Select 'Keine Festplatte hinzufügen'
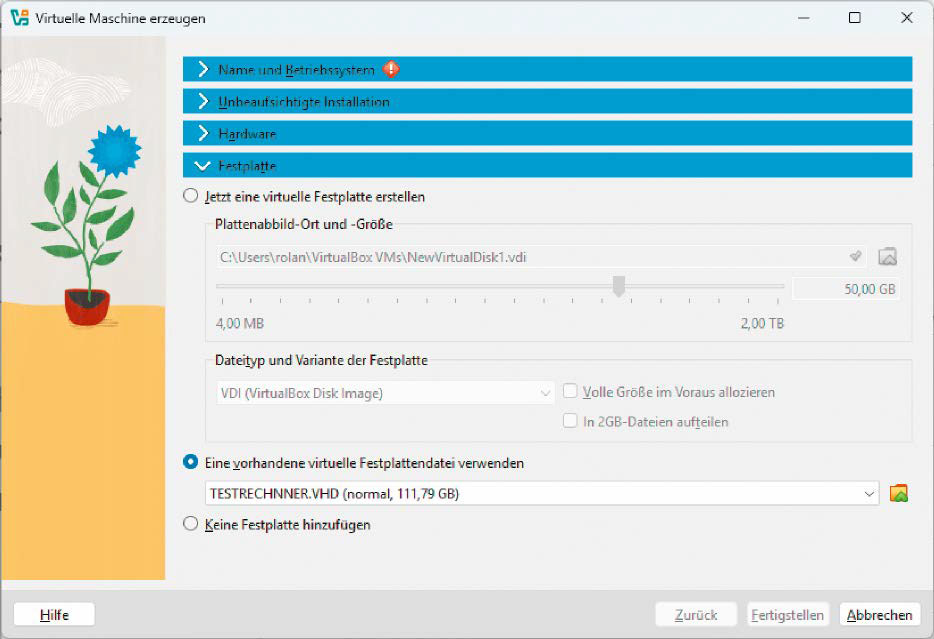The image size is (934, 639). [x=189, y=523]
